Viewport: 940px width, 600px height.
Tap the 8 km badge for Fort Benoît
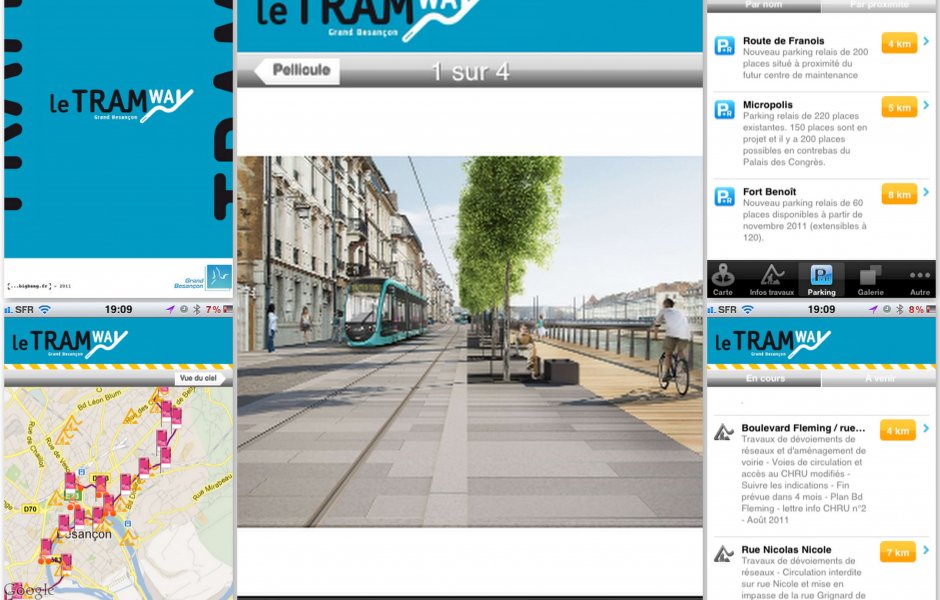click(899, 194)
